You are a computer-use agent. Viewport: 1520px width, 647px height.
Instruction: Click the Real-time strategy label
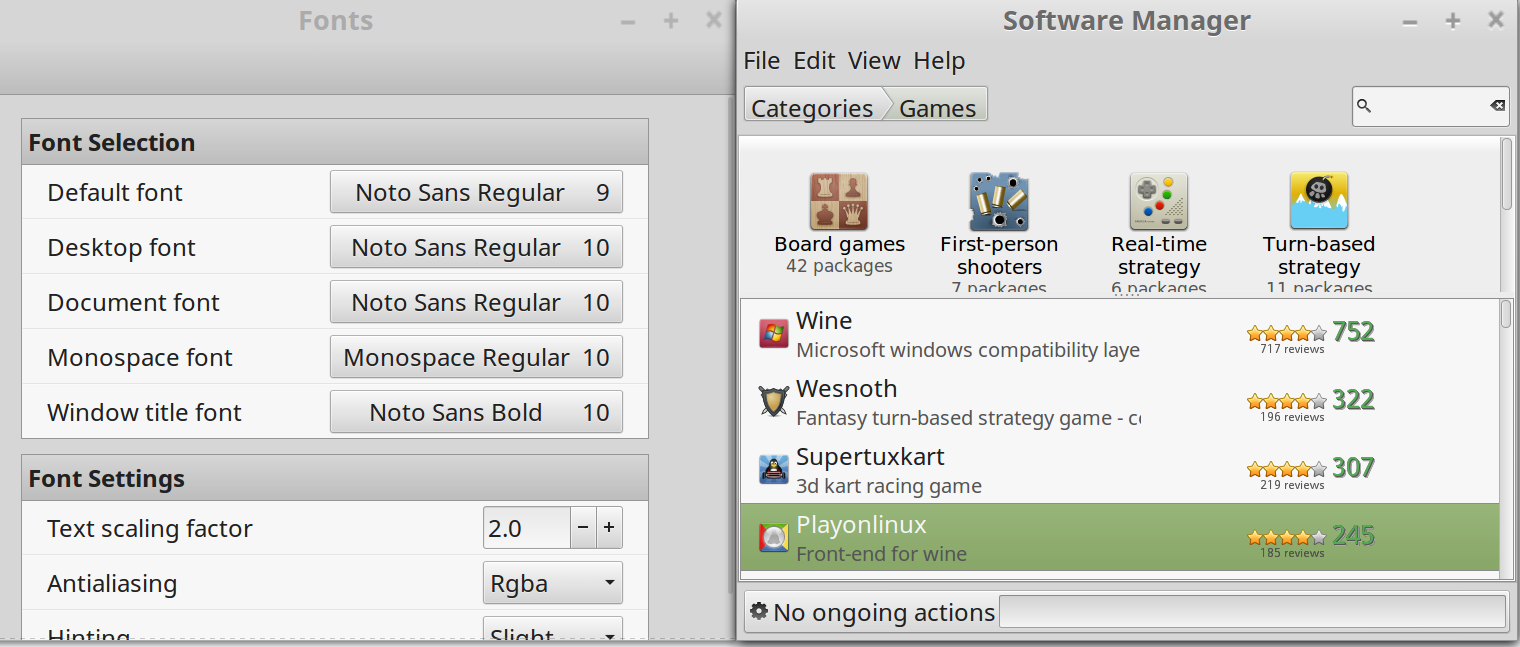(1159, 255)
